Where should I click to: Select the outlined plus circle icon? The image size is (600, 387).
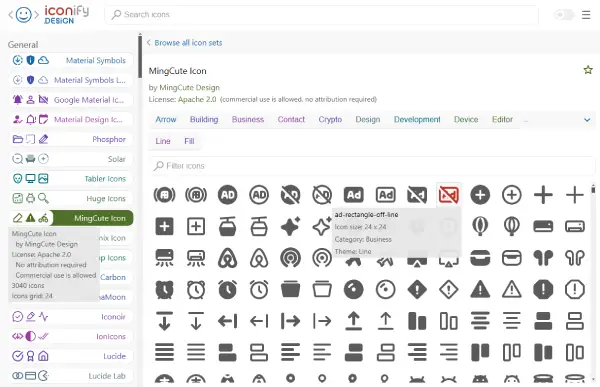(512, 195)
